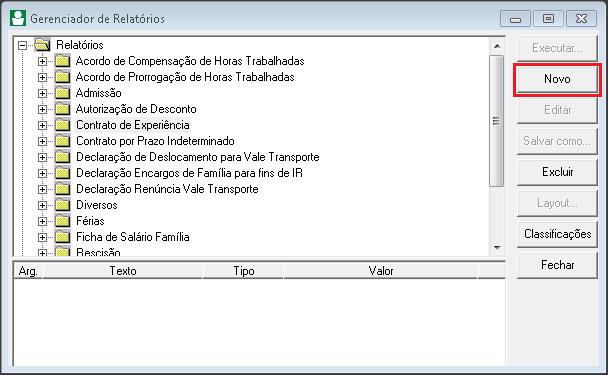Image resolution: width=608 pixels, height=375 pixels.
Task: Select the Admissão folder icon
Action: pos(62,93)
